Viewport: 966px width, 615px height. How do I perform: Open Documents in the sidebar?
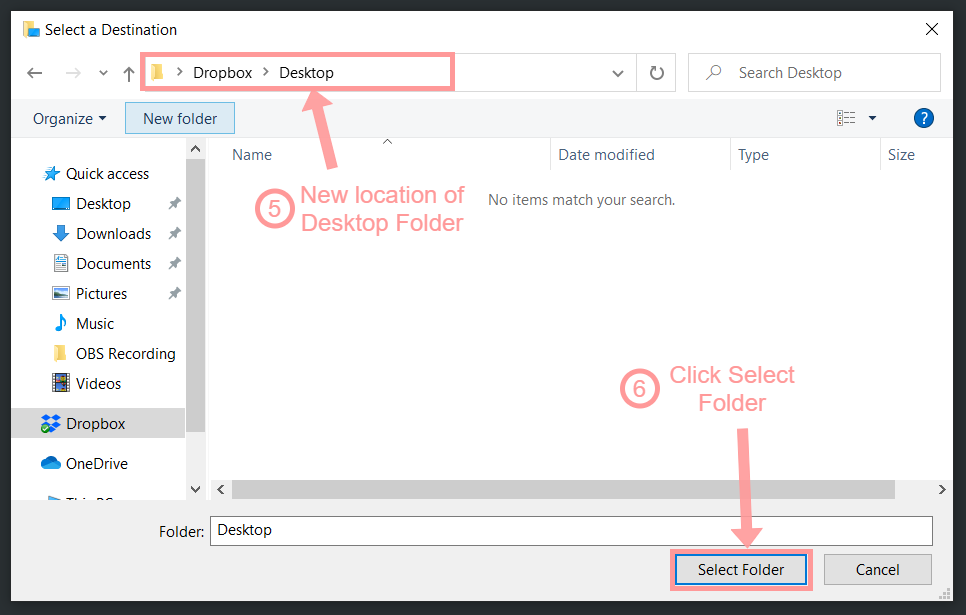tap(113, 264)
